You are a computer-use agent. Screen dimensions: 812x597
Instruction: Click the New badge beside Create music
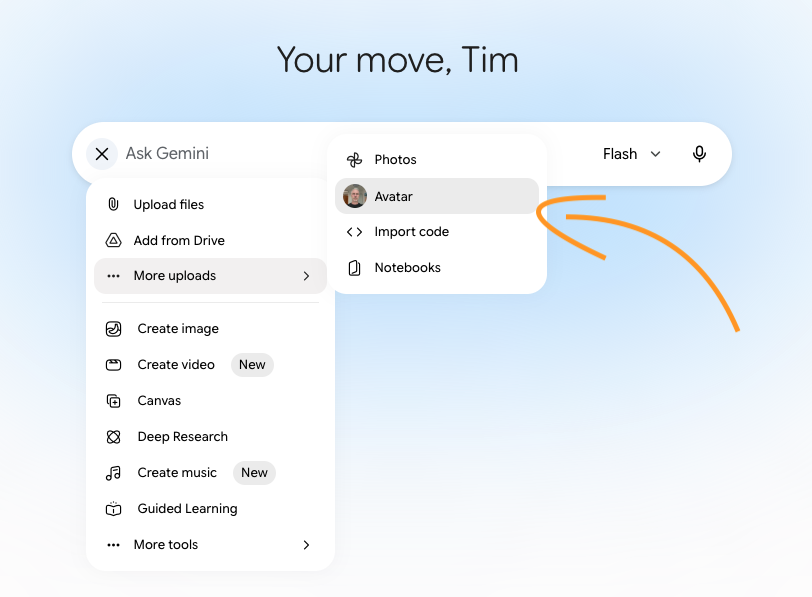(254, 473)
